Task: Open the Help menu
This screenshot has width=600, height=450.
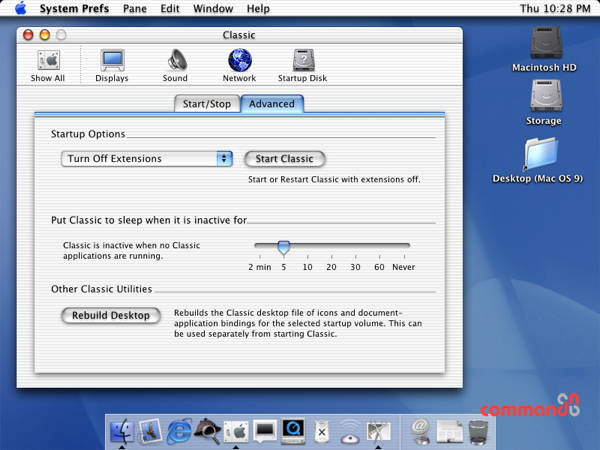Action: click(x=258, y=8)
